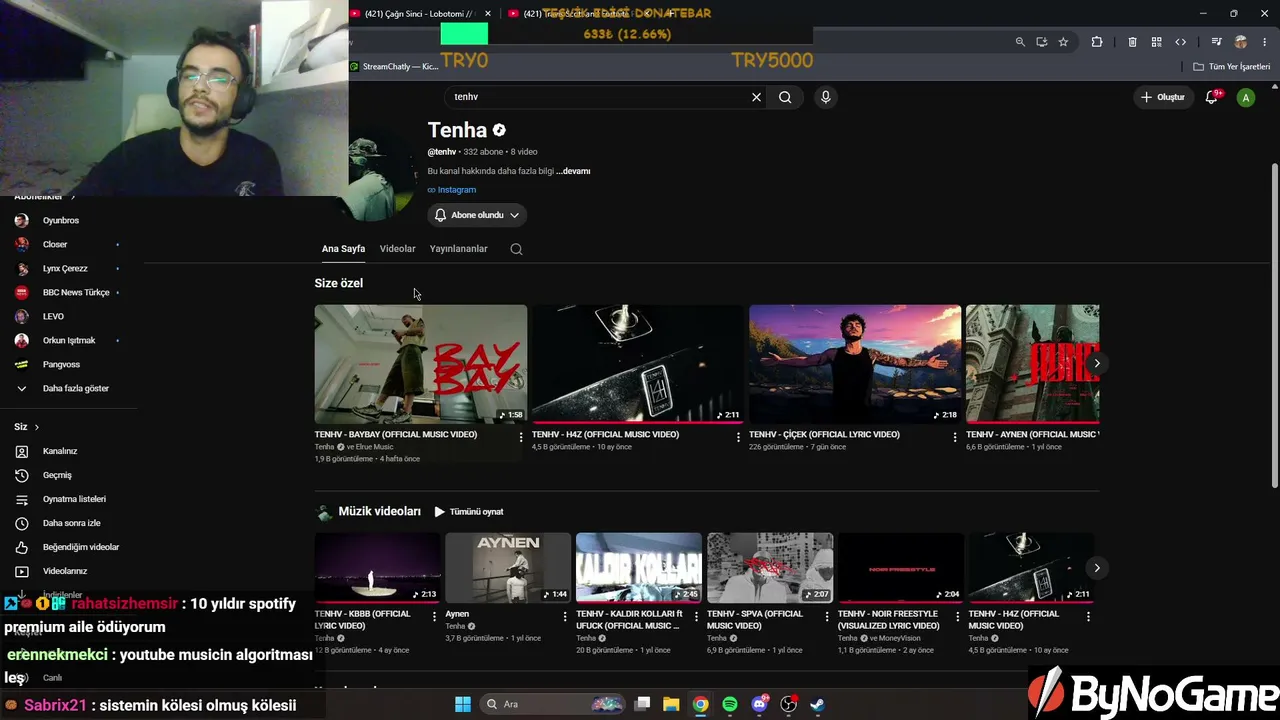Select the Ana Sayfa channel tab

[x=343, y=249]
